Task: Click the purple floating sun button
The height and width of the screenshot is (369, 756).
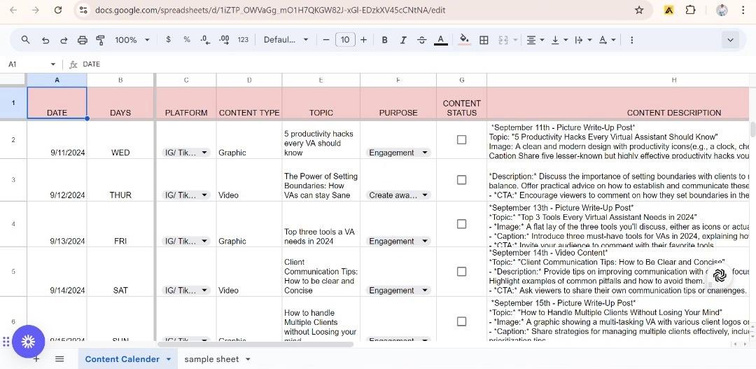Action: pyautogui.click(x=28, y=342)
